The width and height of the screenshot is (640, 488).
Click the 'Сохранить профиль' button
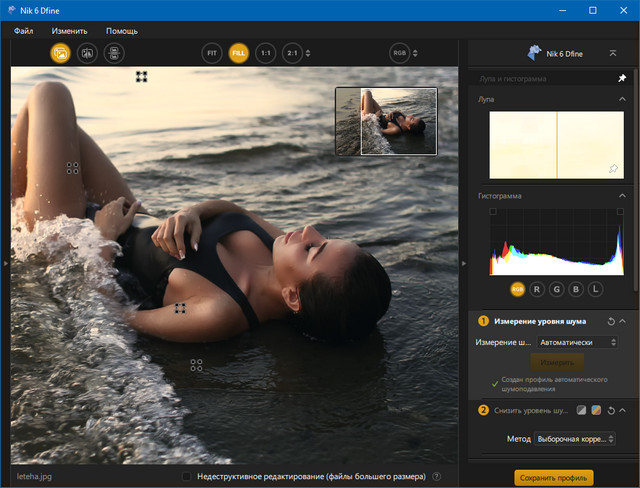[x=553, y=477]
